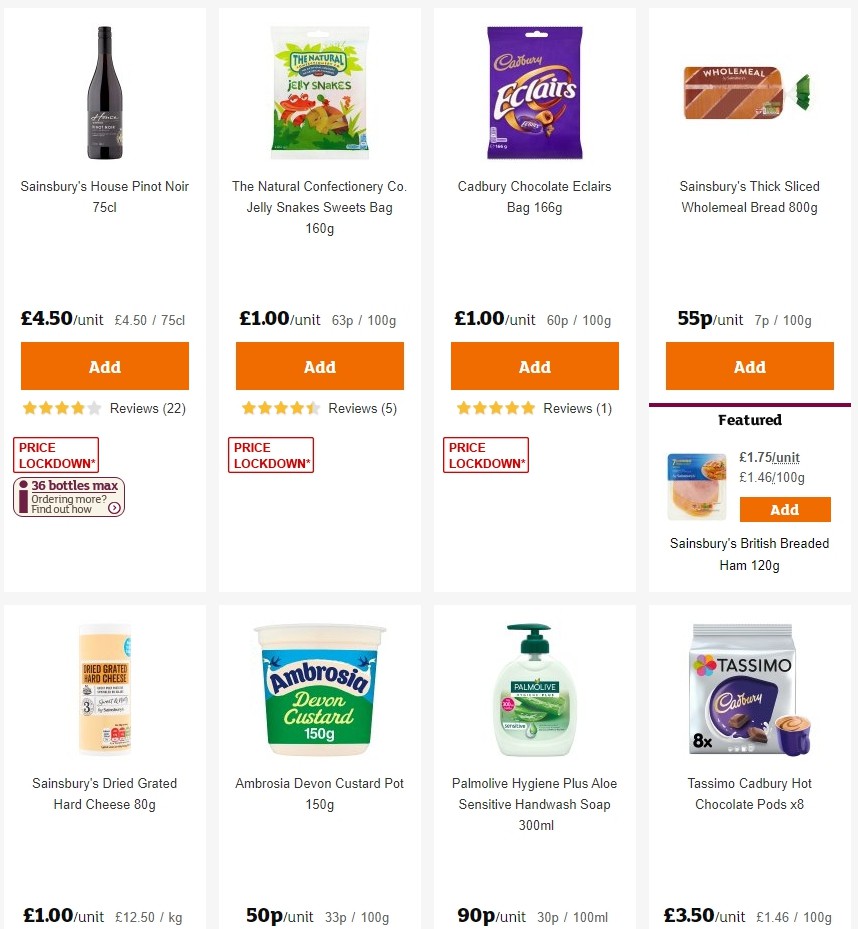
Task: Add Thick Sliced Wholemeal Bread to trolley
Action: [749, 366]
